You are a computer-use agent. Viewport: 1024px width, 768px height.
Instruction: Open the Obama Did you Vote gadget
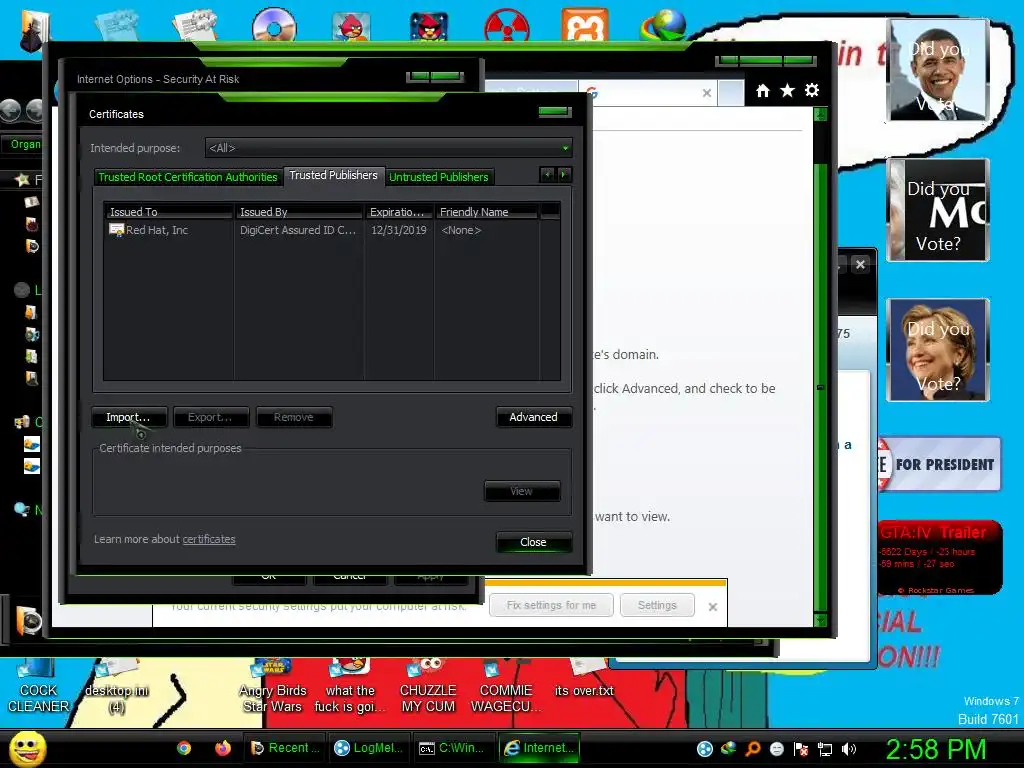(938, 70)
